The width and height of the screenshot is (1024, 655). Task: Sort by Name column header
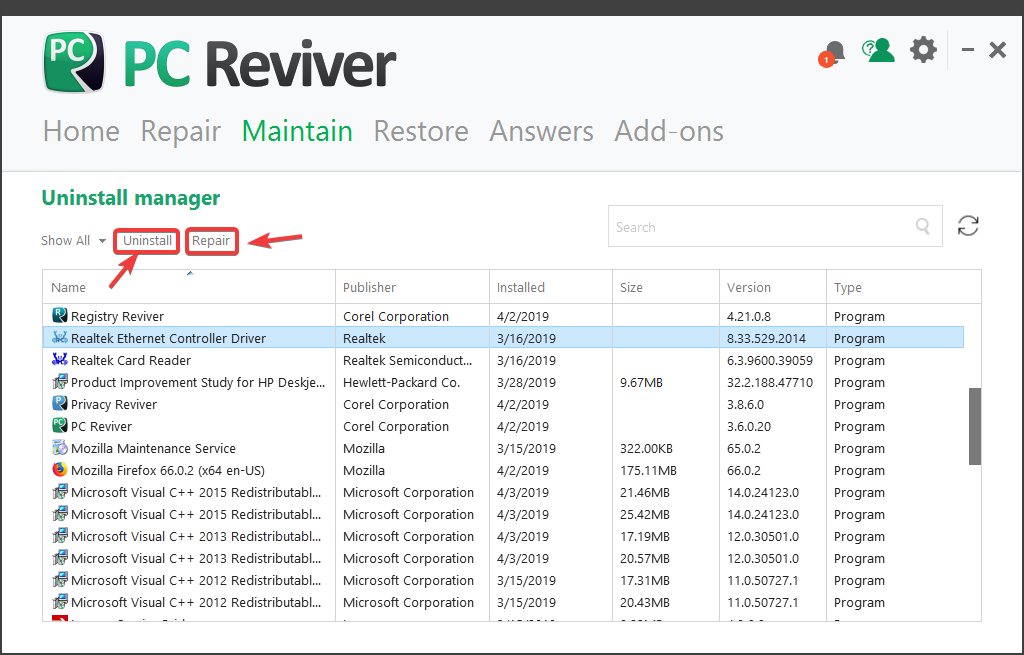pos(189,287)
